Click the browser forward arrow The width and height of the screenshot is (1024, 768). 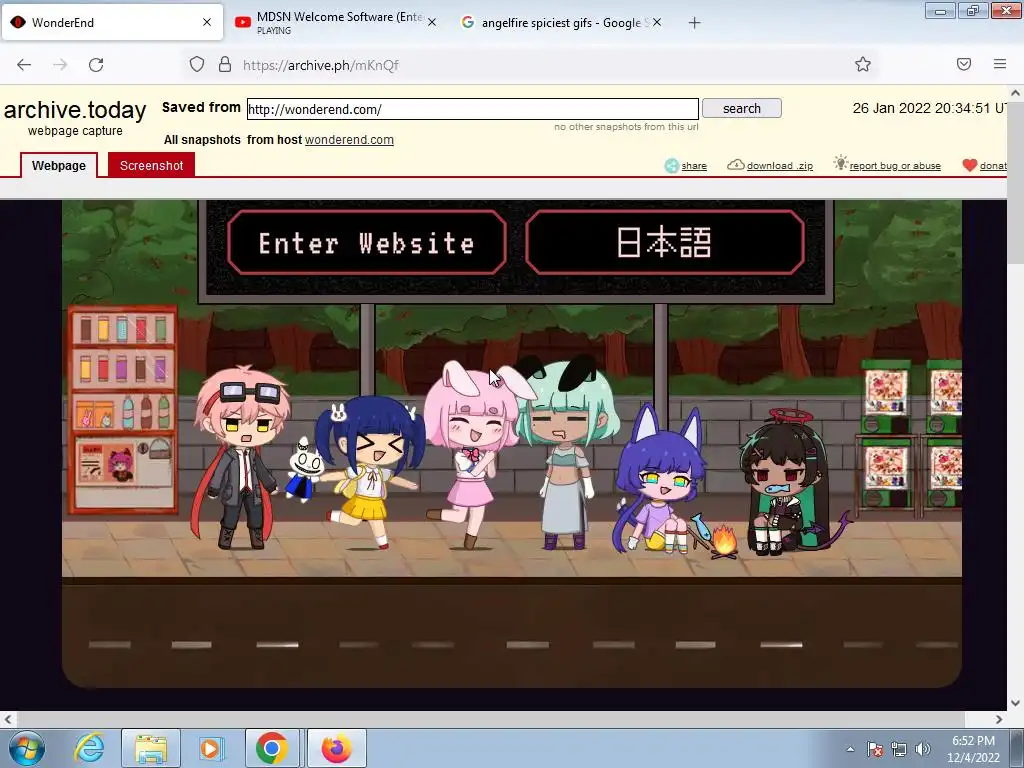tap(60, 65)
